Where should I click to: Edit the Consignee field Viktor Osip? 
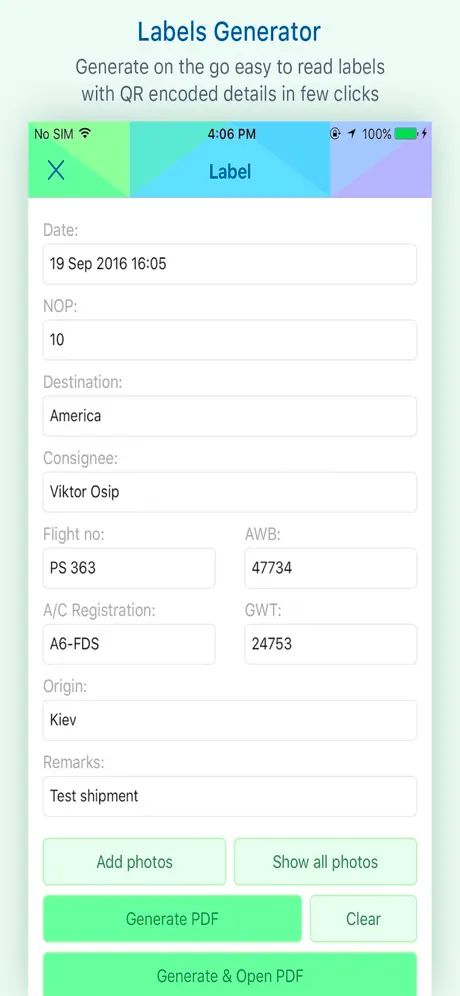tap(230, 492)
